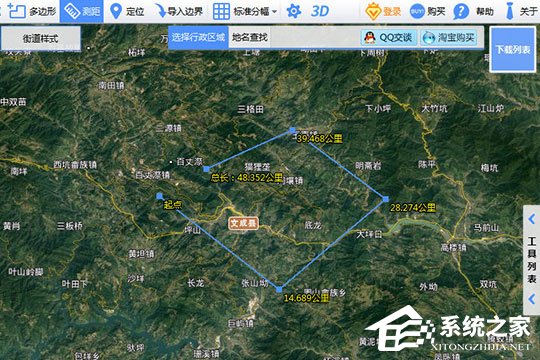
Task: Open the 街道样式 street style selector
Action: point(41,38)
